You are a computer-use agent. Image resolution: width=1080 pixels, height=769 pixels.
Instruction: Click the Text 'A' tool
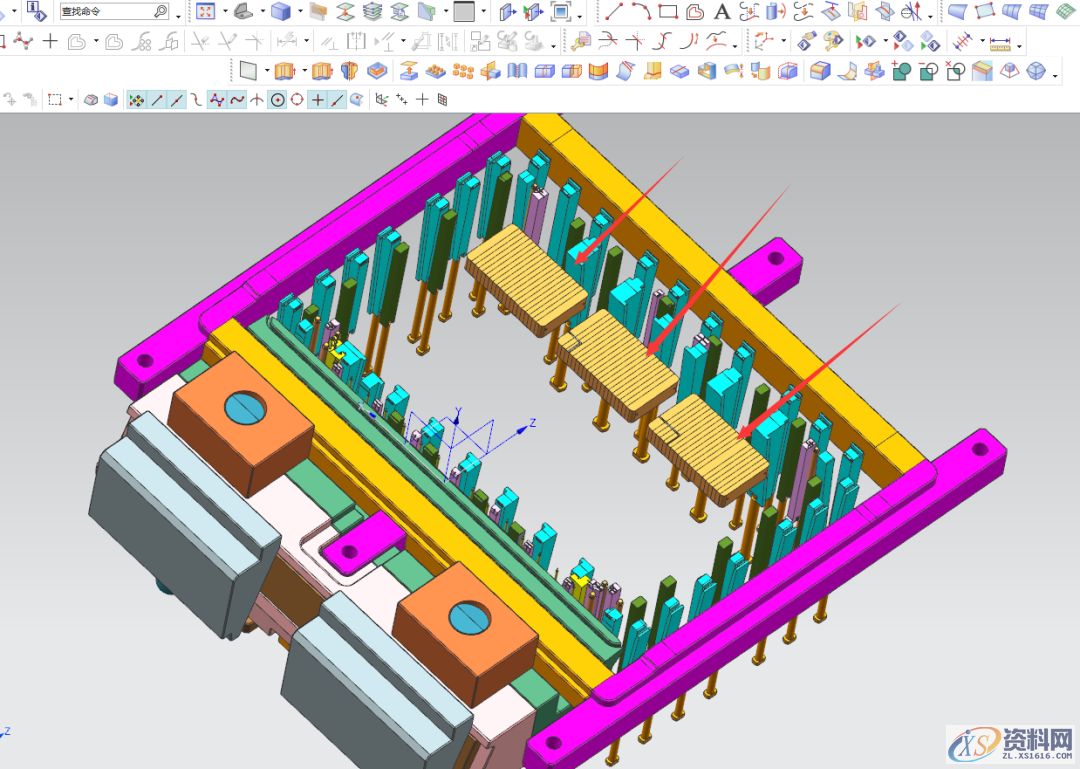[721, 12]
